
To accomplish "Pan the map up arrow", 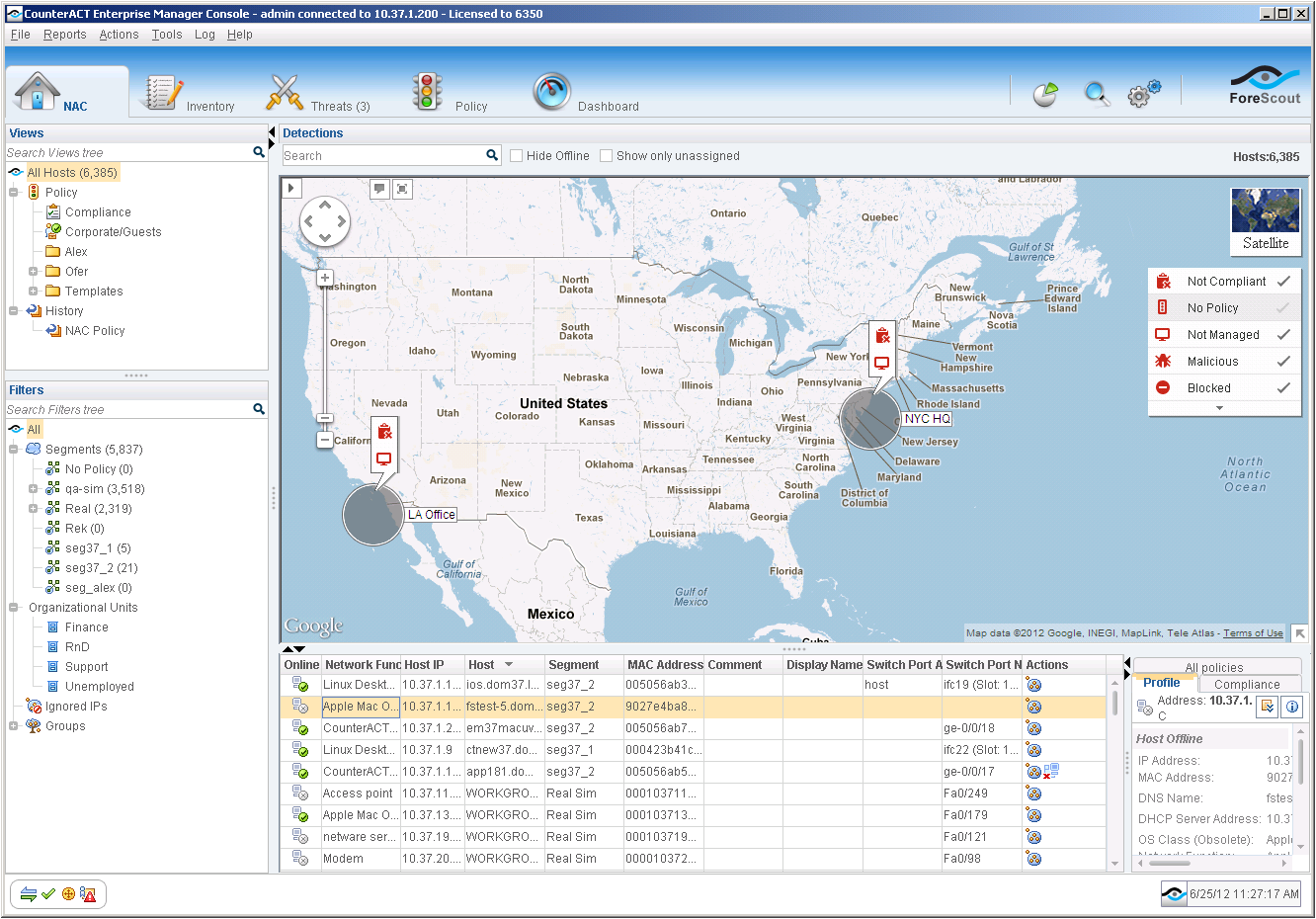I will click(325, 206).
